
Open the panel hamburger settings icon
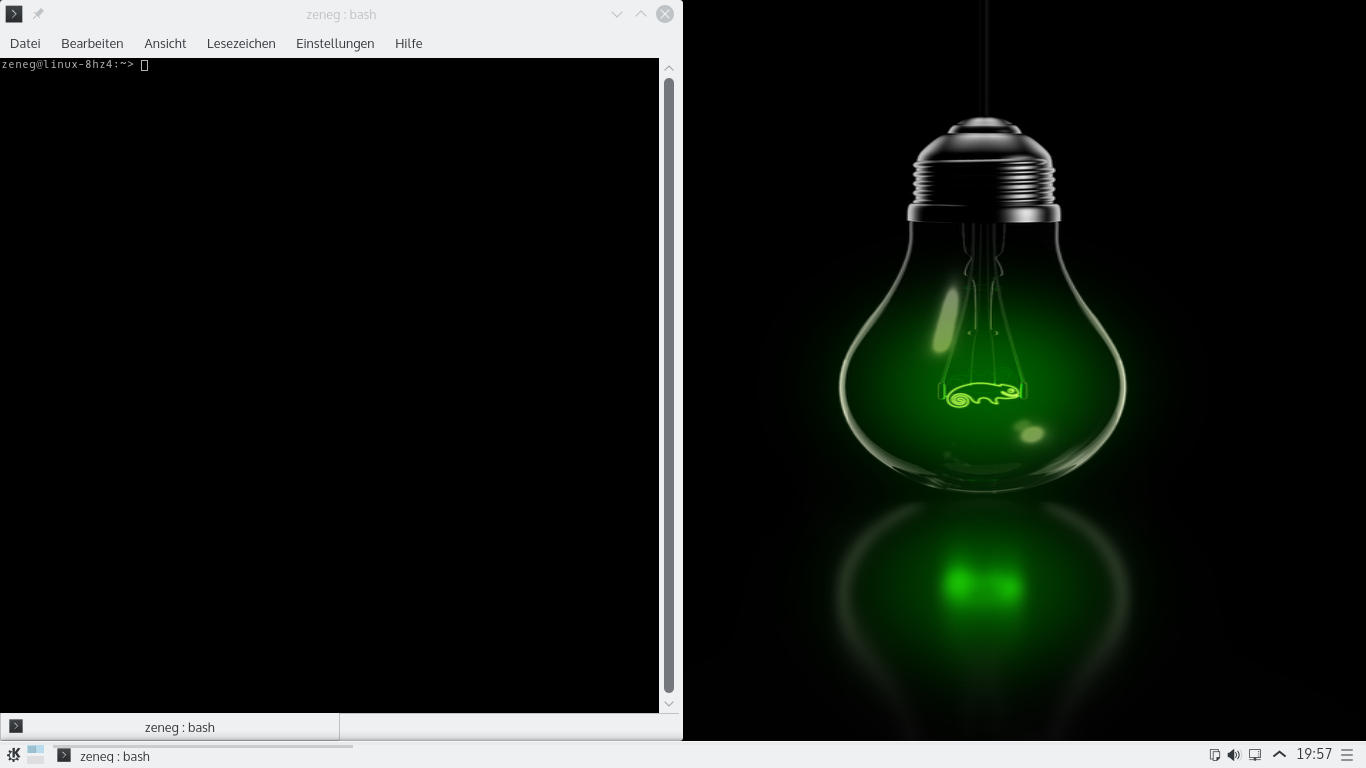(1347, 755)
